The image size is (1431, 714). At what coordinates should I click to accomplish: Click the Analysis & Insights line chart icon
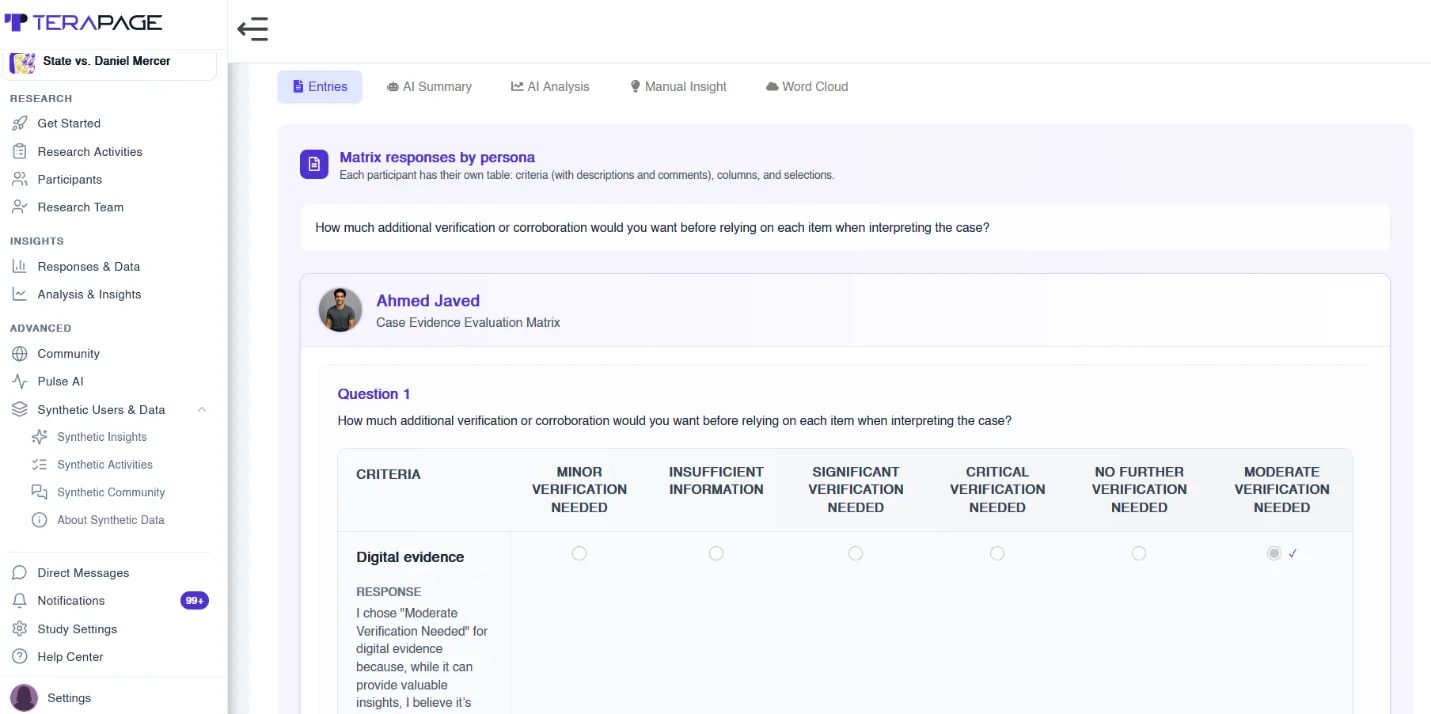click(19, 294)
